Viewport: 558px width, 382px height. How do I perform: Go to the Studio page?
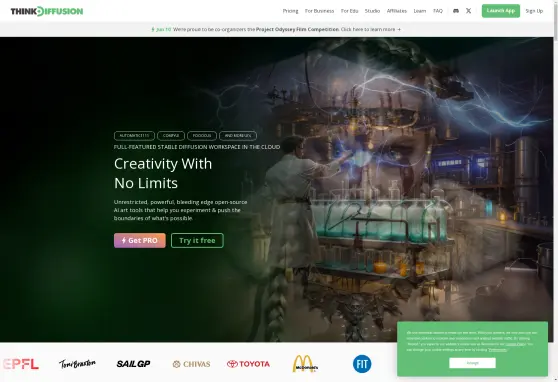click(372, 11)
